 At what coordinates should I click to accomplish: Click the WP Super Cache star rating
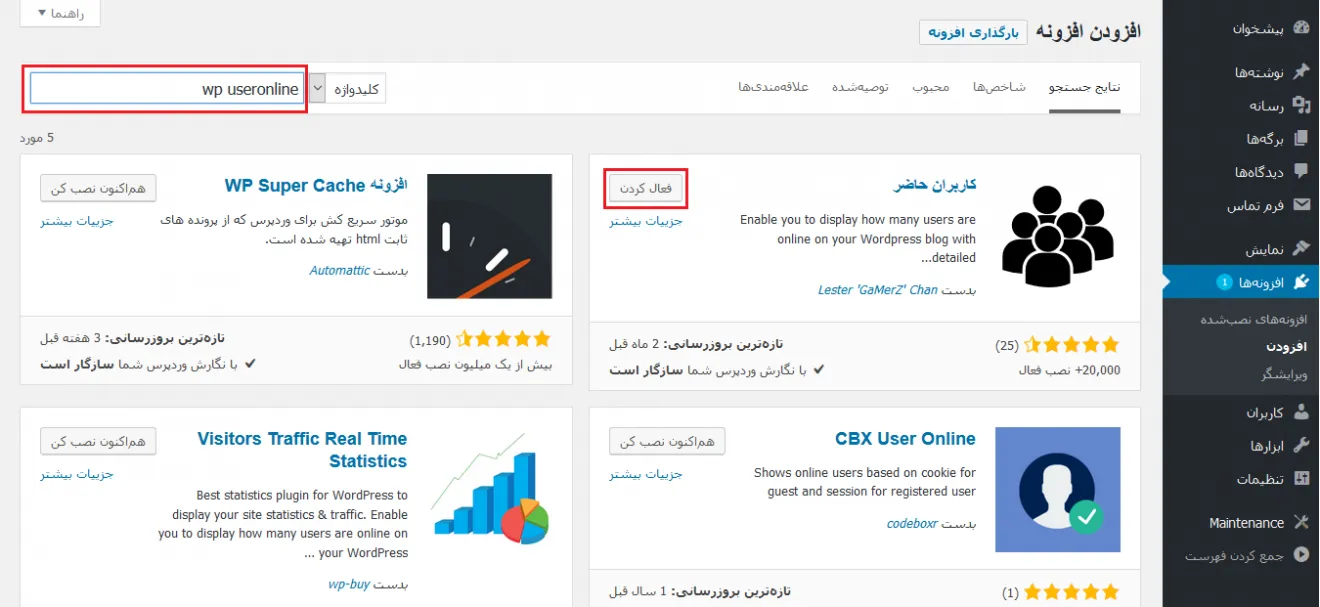504,340
